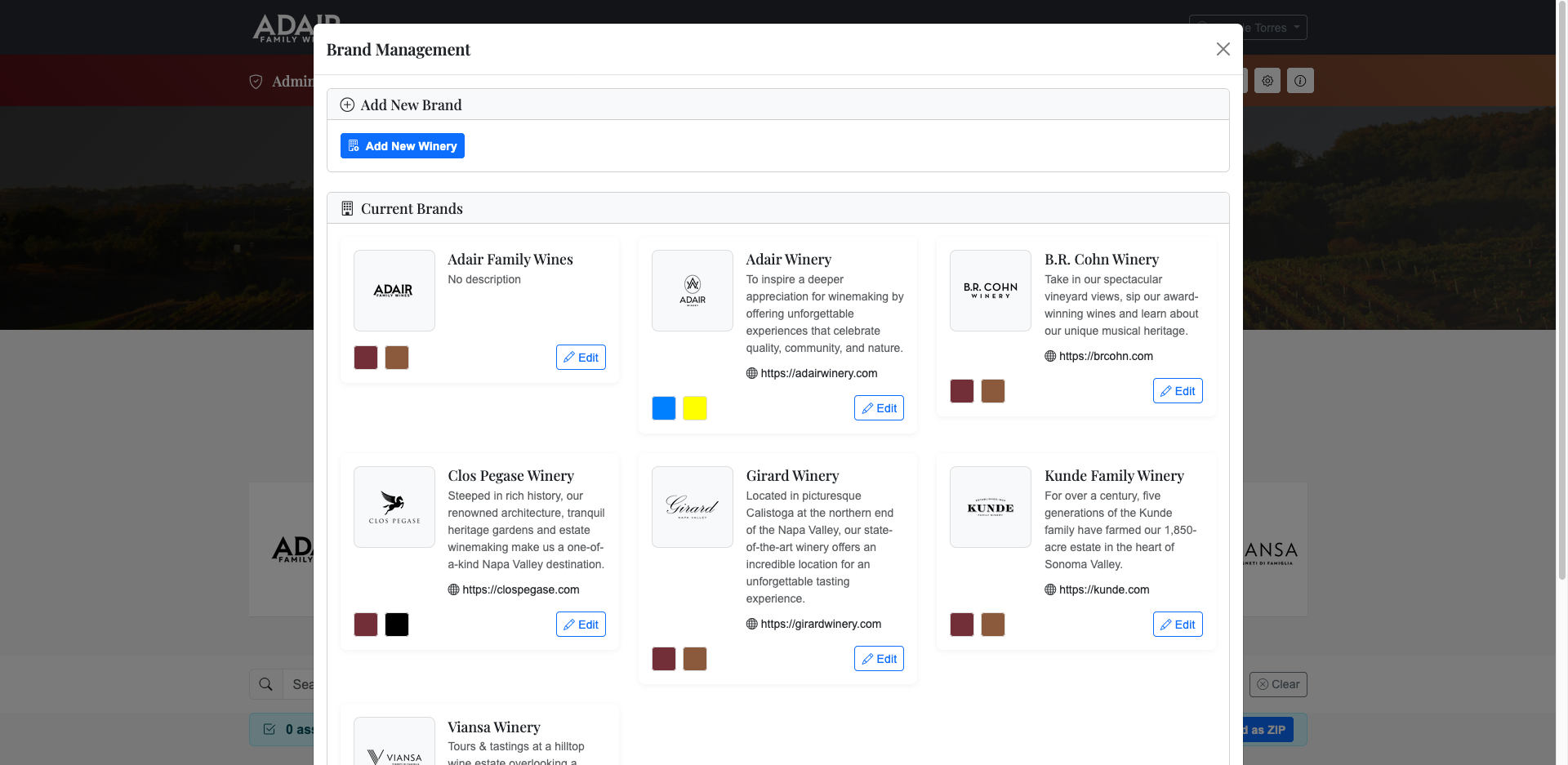Close the Brand Management dialog
1568x765 pixels.
tap(1223, 49)
